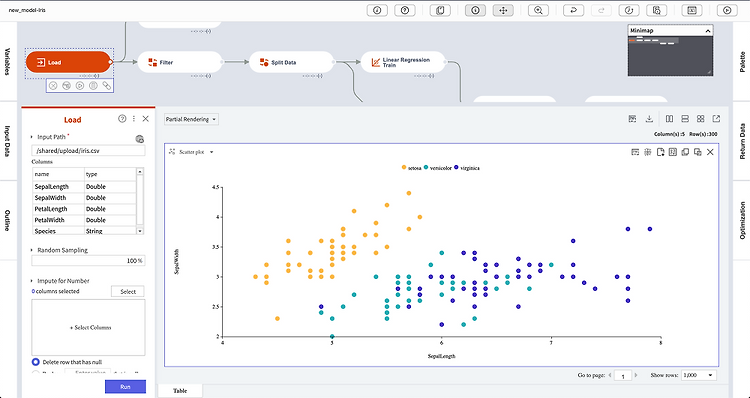Open the Show rows 1,000 dropdown
Viewport: 750px width, 398px height.
pos(699,376)
